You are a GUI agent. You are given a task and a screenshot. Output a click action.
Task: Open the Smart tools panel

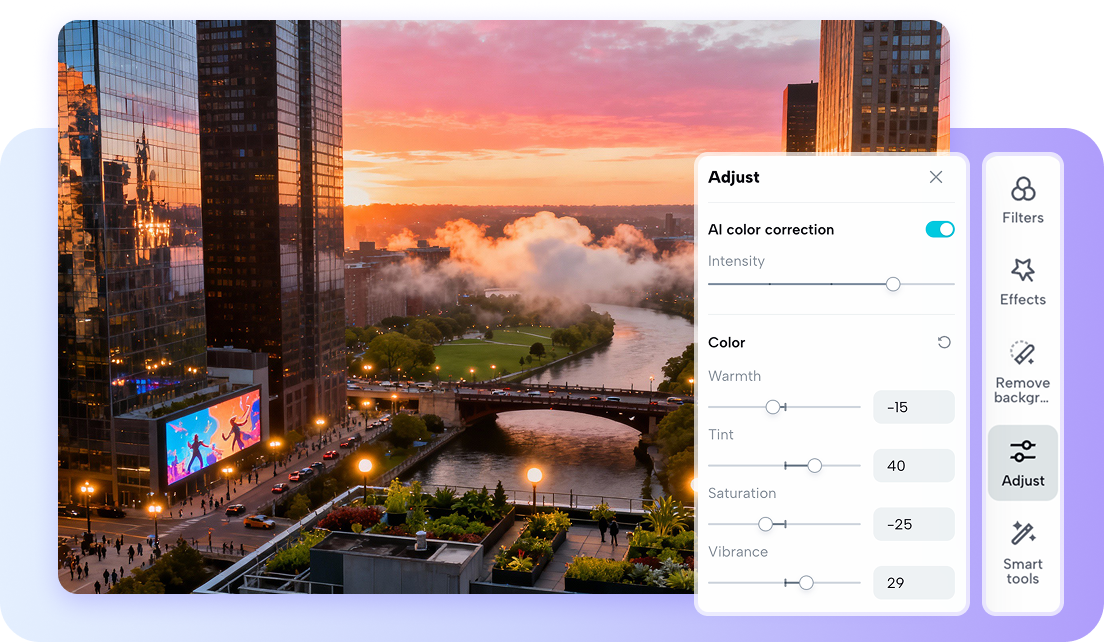pos(1022,552)
